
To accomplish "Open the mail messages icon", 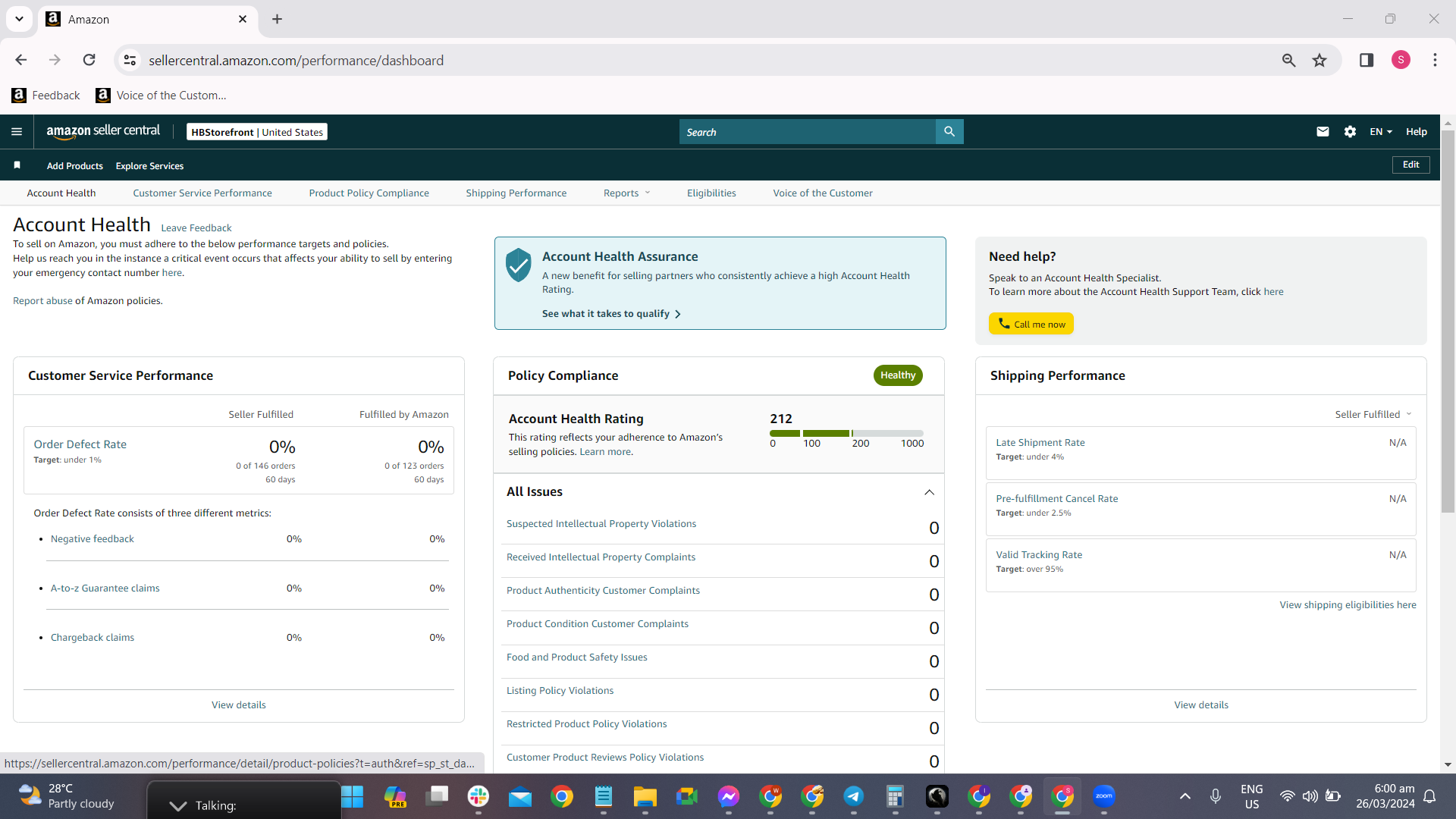I will (x=1323, y=132).
